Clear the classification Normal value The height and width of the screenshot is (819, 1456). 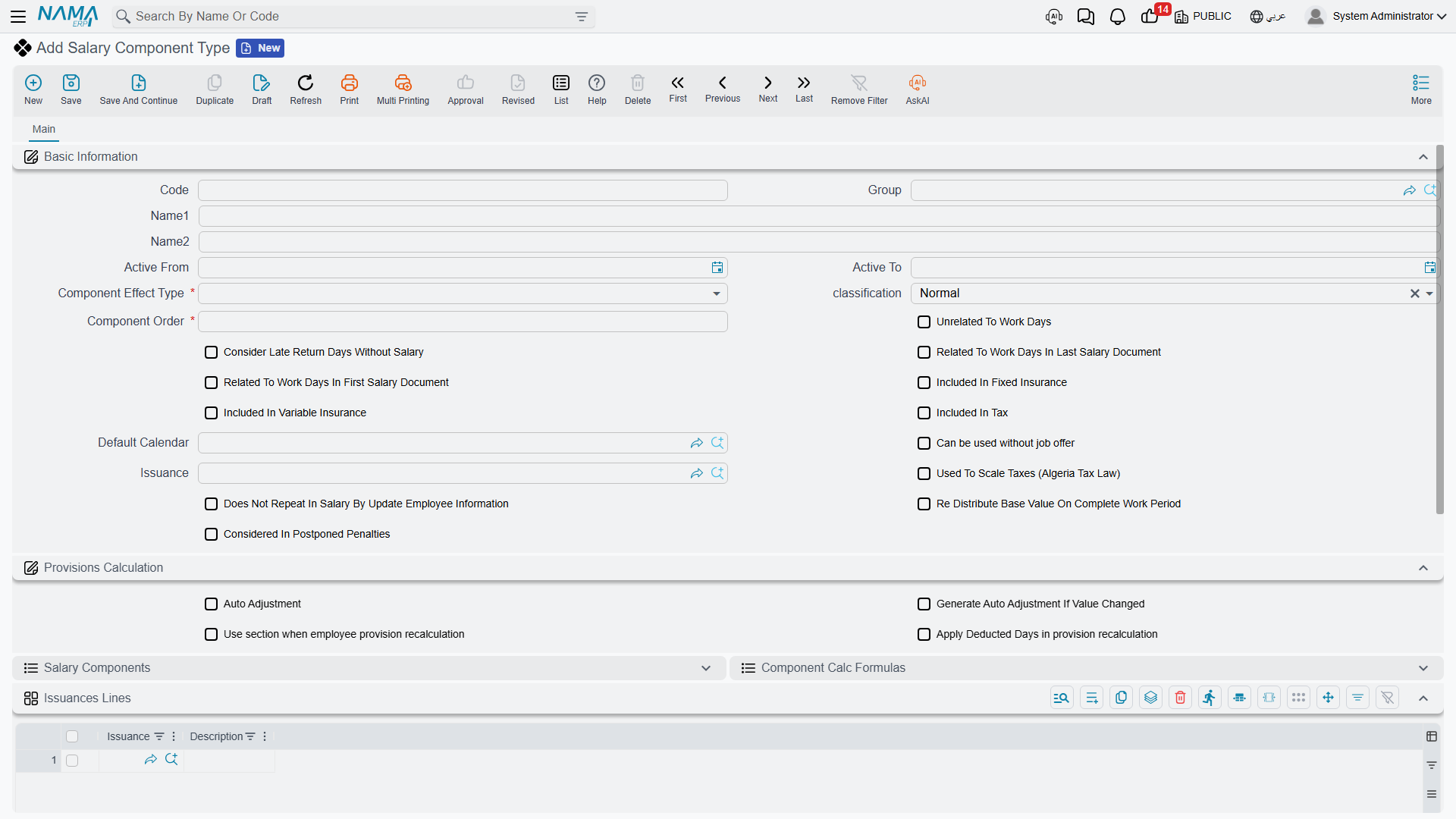[x=1414, y=293]
